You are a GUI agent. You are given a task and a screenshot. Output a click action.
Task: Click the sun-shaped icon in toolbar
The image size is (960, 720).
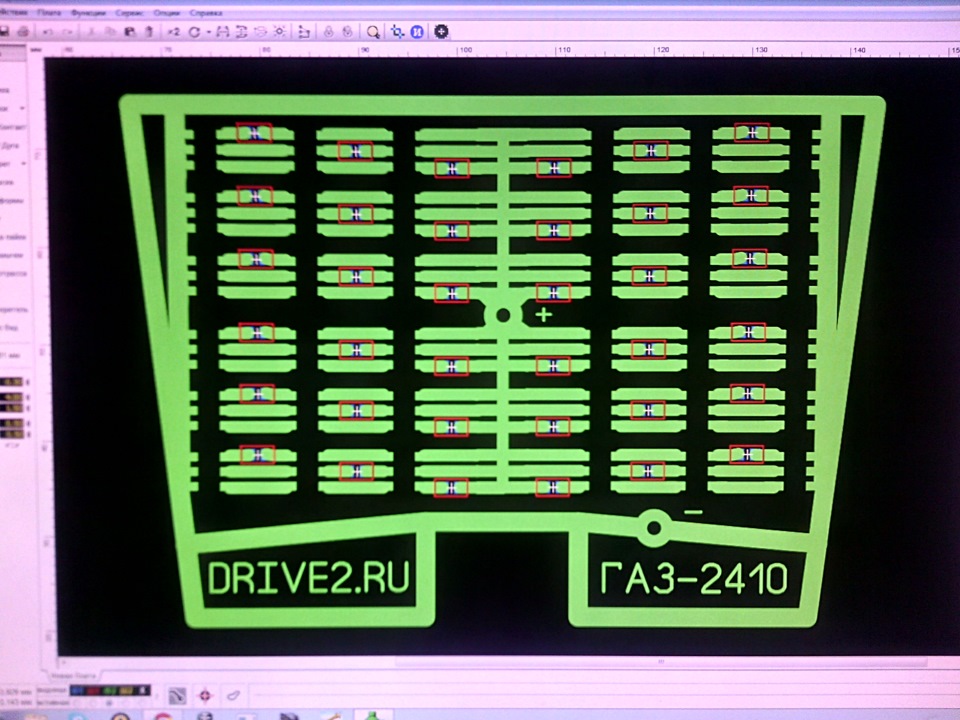280,31
